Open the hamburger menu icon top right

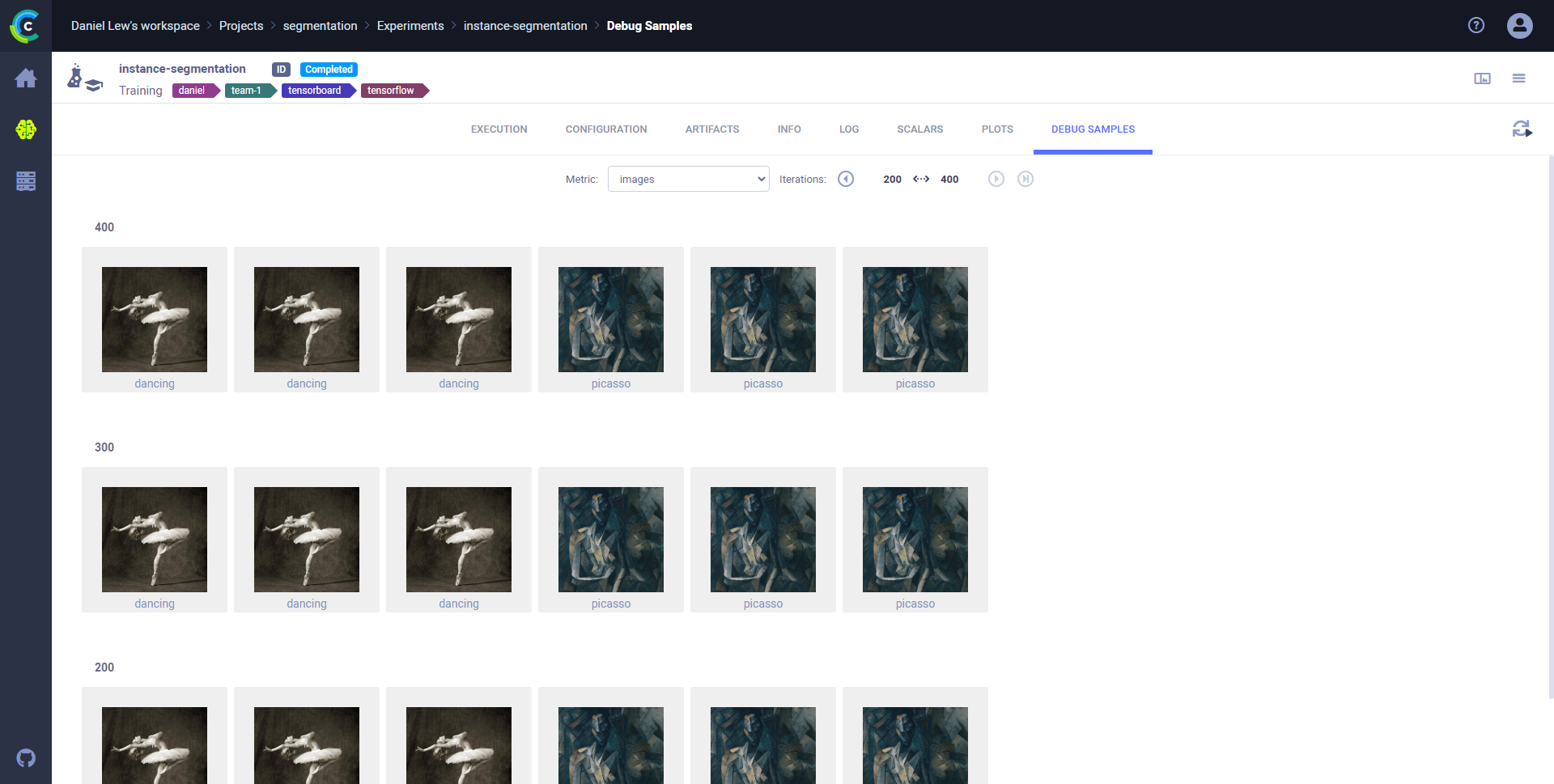1519,78
